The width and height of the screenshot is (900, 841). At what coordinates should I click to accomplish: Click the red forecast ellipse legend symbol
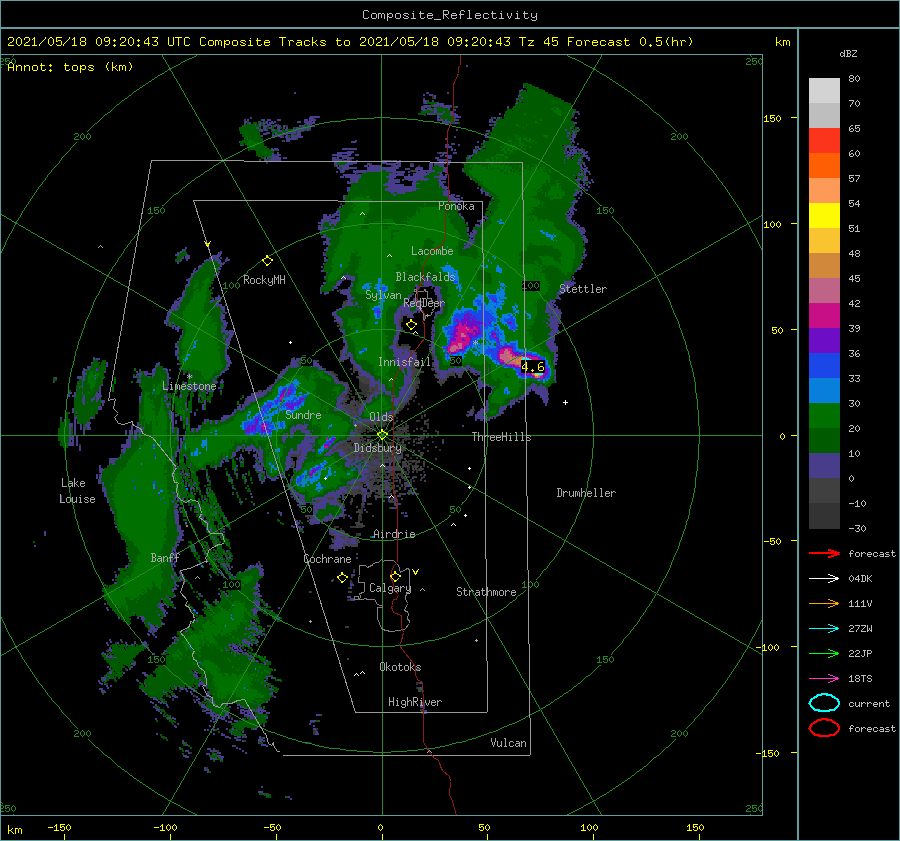(824, 728)
